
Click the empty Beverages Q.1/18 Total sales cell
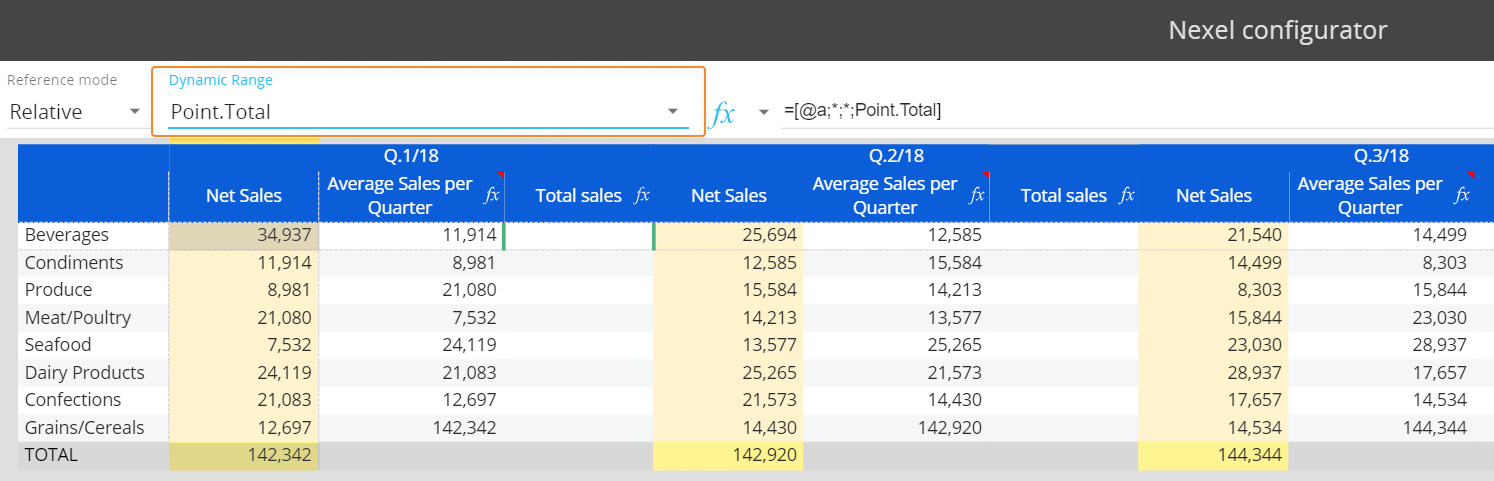(x=579, y=235)
